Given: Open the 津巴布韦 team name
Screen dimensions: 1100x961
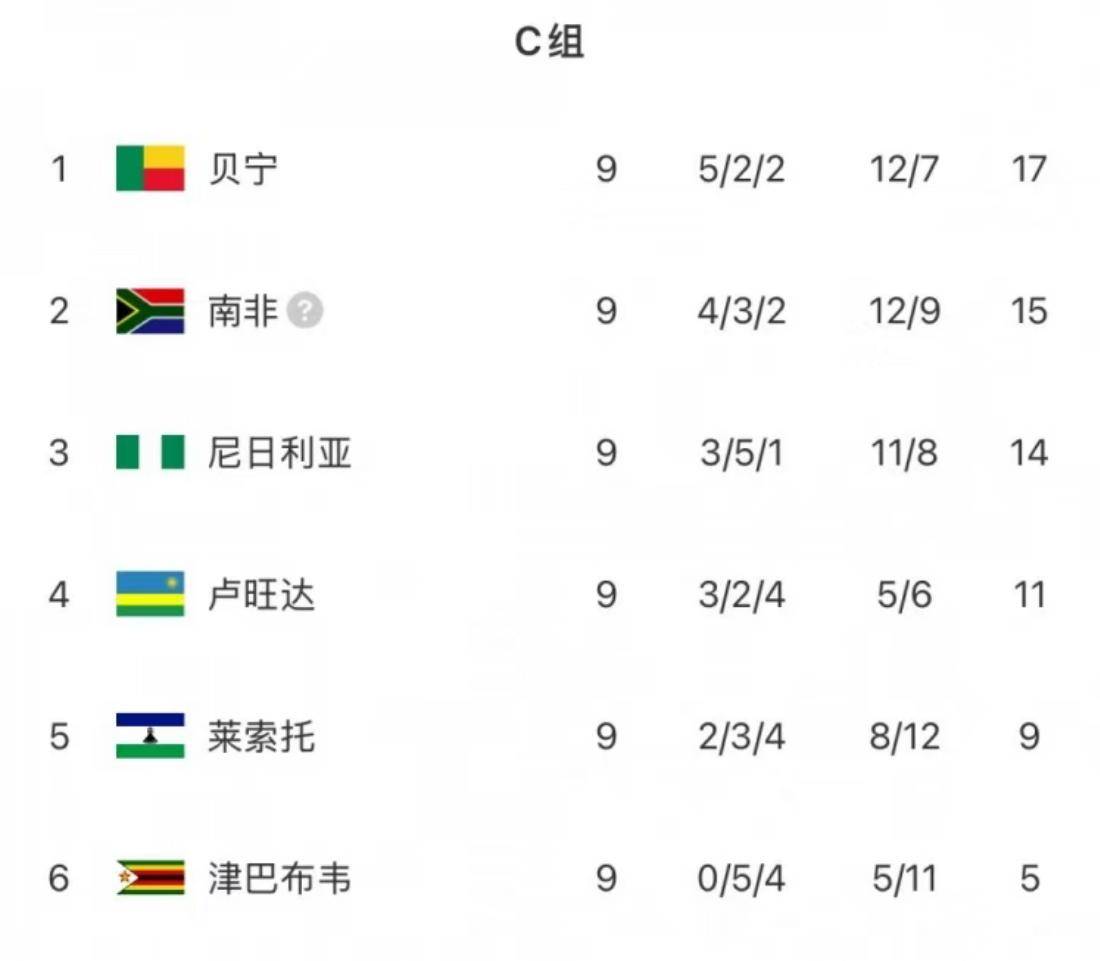Looking at the screenshot, I should pos(279,879).
